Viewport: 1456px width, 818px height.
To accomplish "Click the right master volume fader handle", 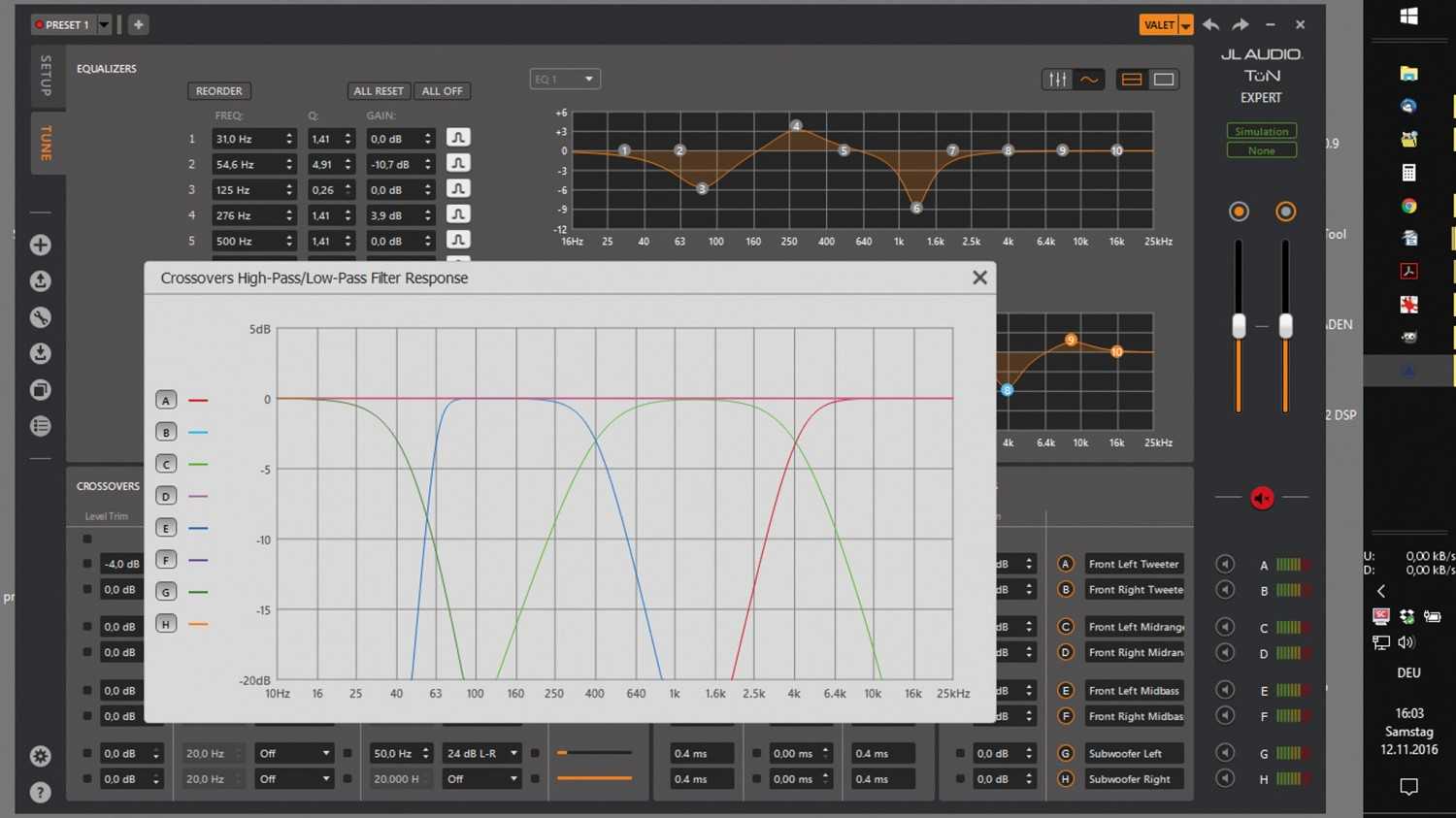I will pyautogui.click(x=1285, y=326).
